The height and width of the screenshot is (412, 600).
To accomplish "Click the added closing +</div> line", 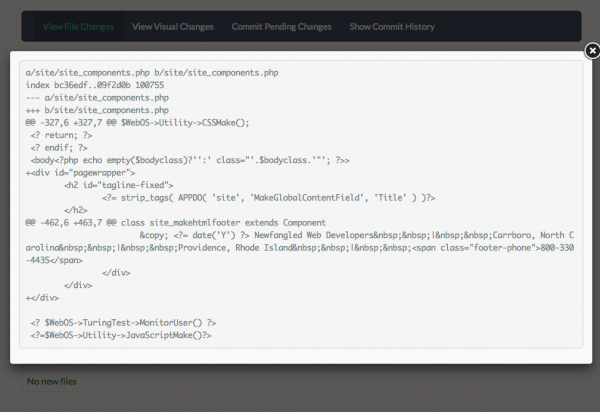I will tap(42, 298).
